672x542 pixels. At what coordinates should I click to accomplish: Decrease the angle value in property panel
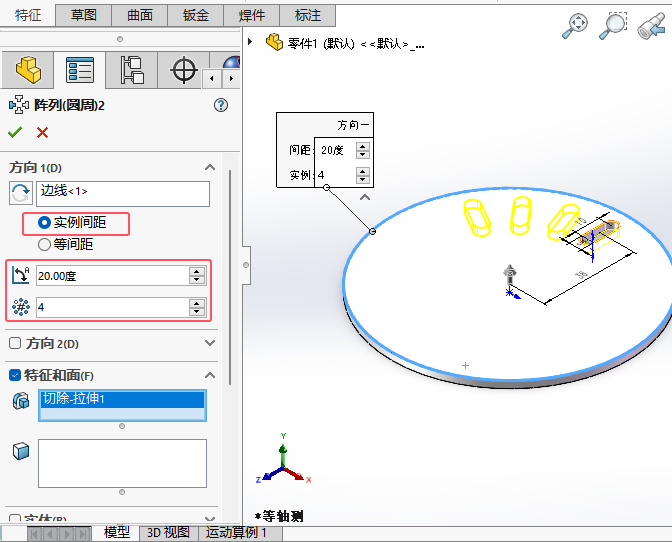[x=197, y=280]
